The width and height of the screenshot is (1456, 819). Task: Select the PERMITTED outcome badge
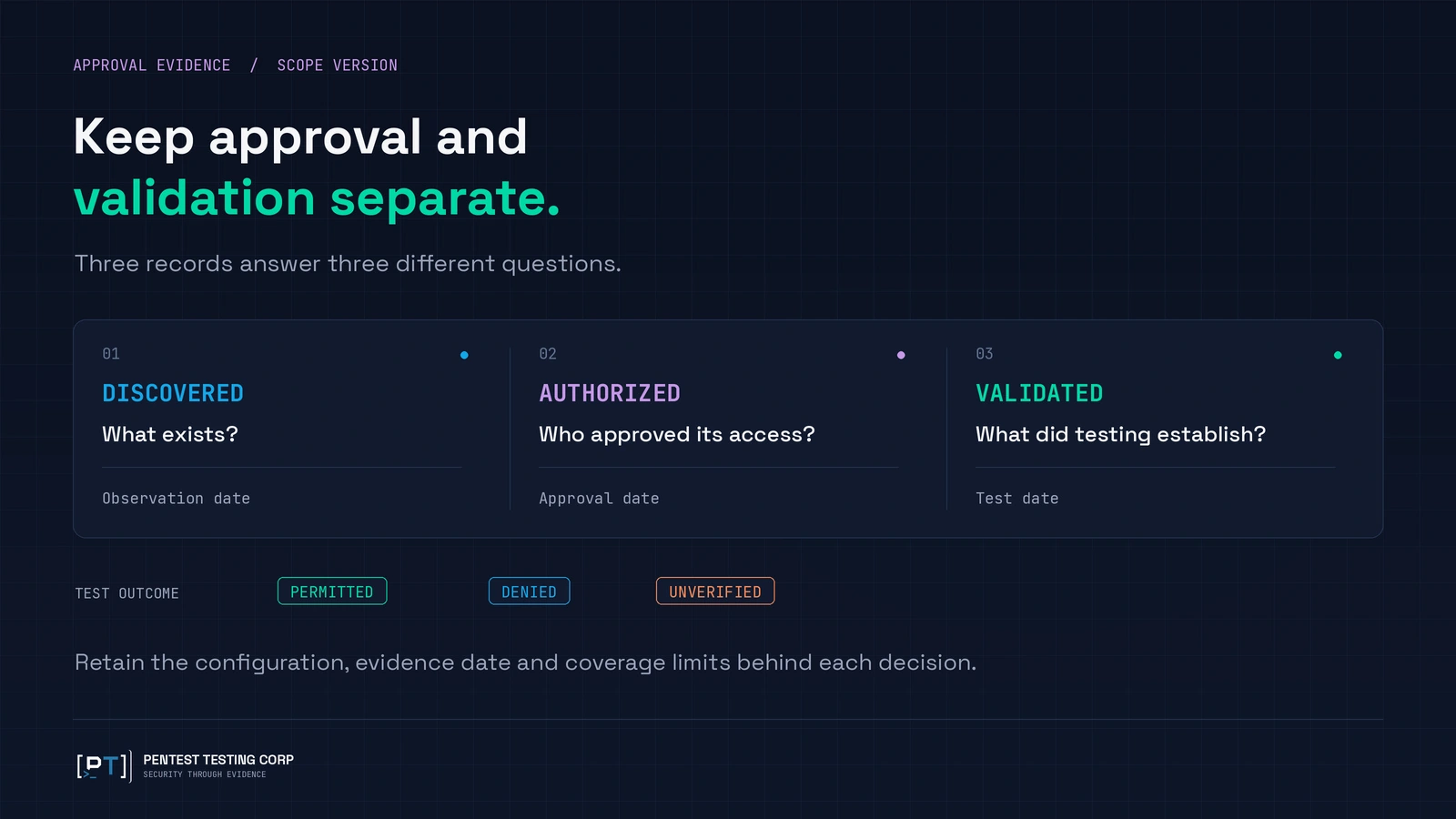click(x=332, y=591)
